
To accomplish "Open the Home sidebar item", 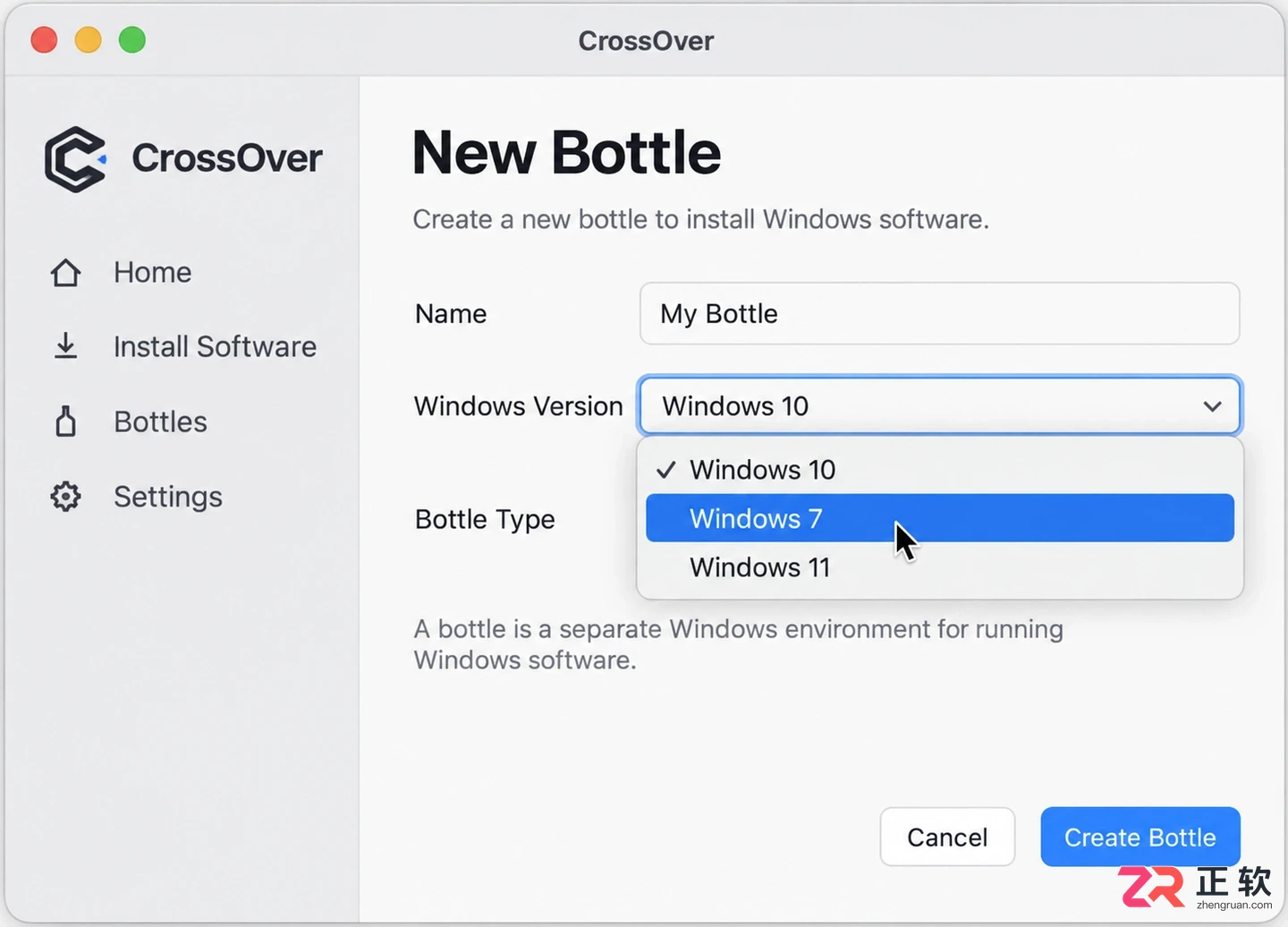I will (152, 272).
